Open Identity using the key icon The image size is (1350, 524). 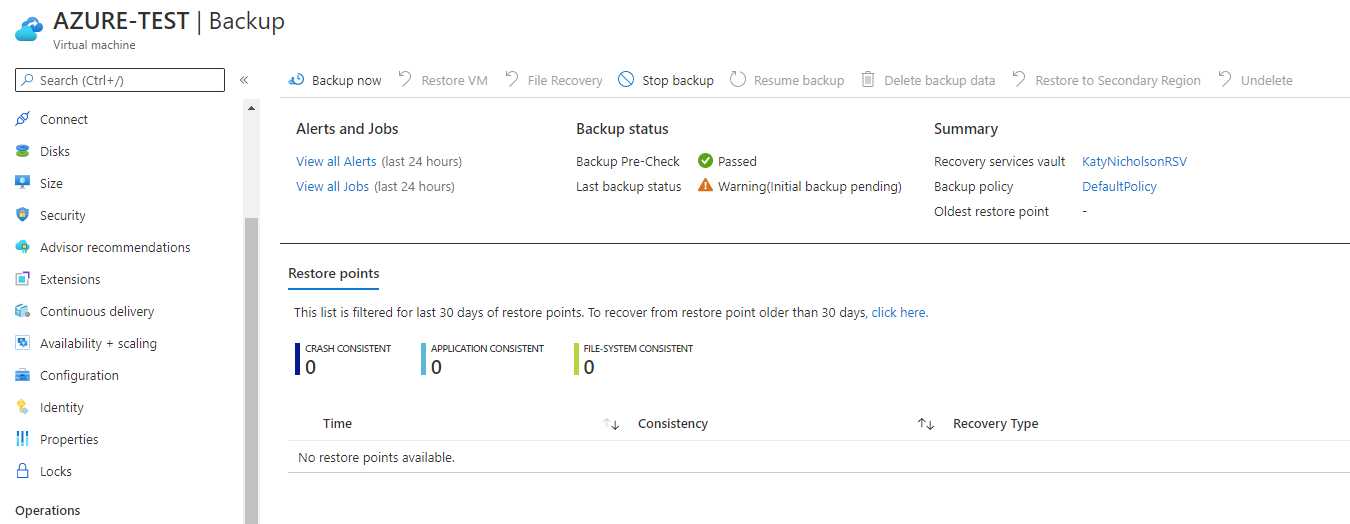(22, 407)
